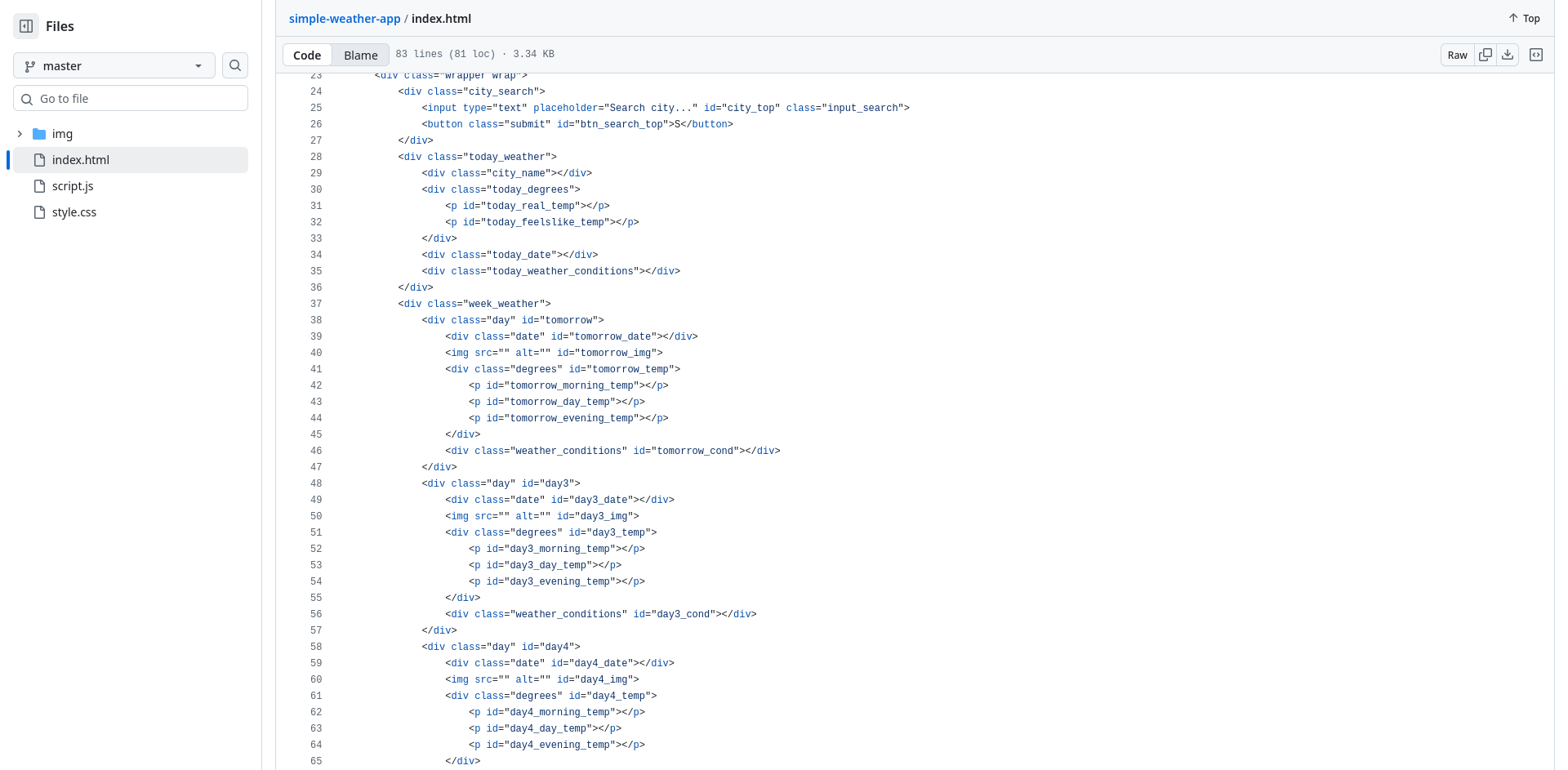
Task: Download the raw file
Action: pyautogui.click(x=1508, y=55)
